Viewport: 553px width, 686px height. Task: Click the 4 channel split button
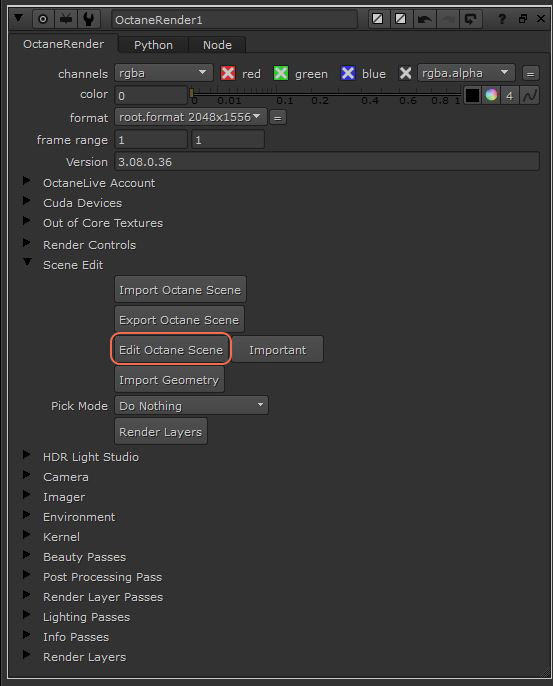pos(510,95)
